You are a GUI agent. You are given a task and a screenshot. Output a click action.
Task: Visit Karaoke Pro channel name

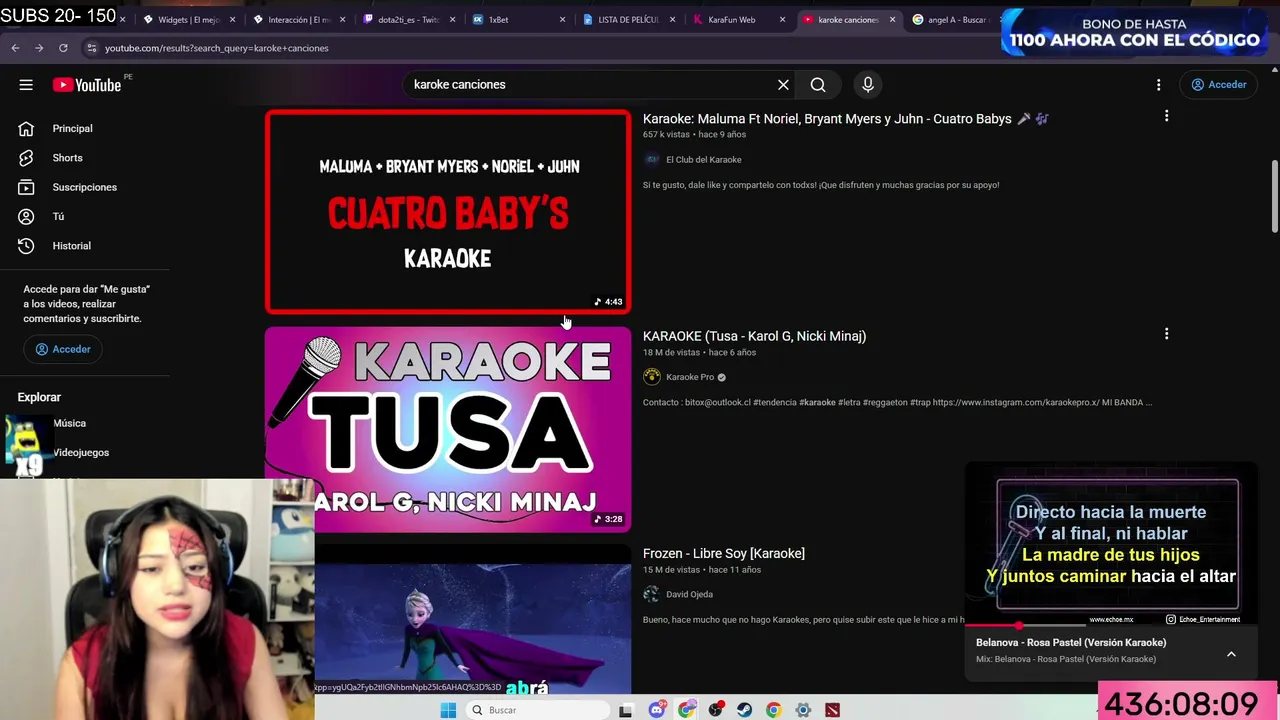coord(690,377)
